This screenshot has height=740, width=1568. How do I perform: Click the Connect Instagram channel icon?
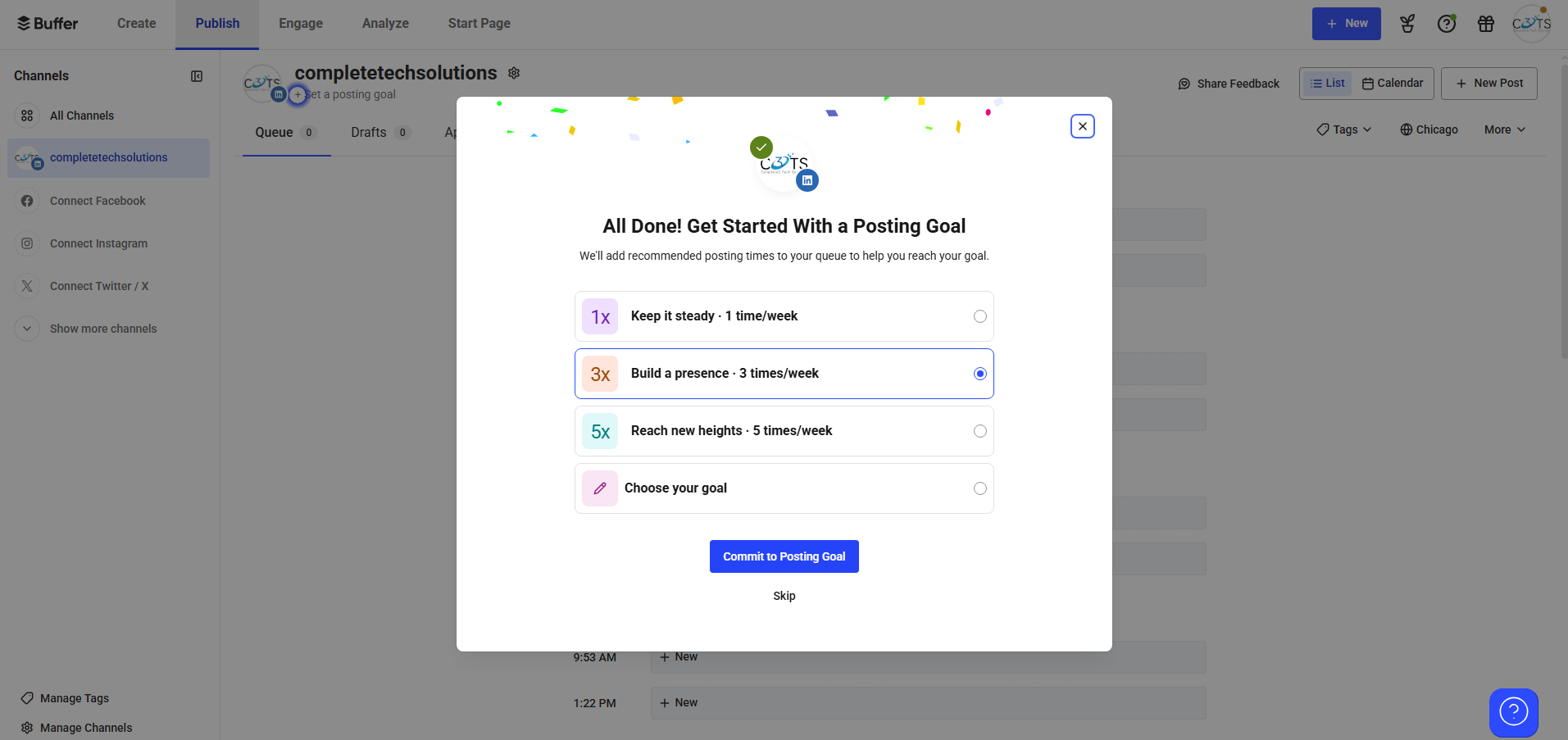[27, 243]
